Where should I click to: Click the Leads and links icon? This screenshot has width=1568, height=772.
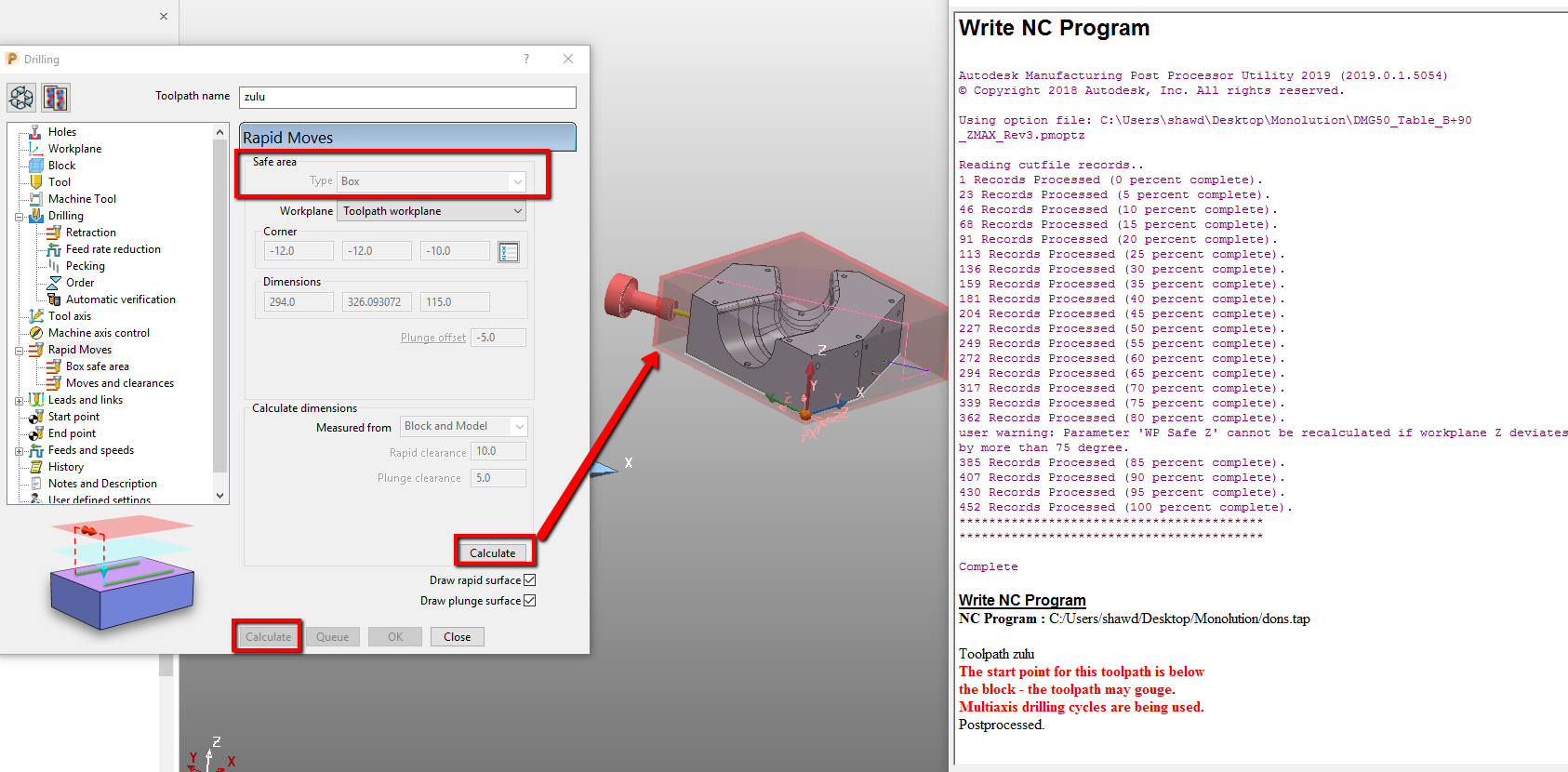[x=35, y=400]
